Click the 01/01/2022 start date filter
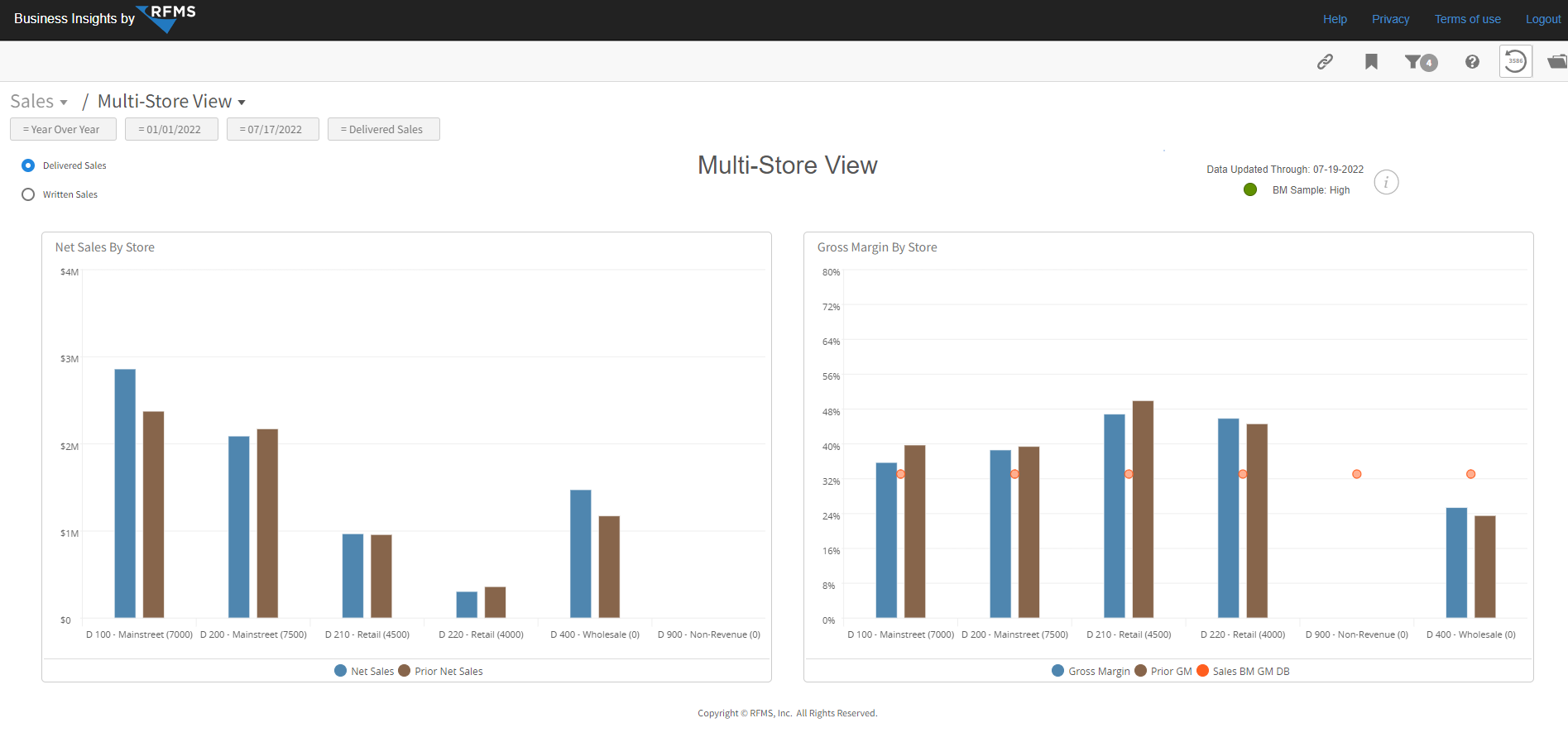This screenshot has height=742, width=1568. (171, 129)
